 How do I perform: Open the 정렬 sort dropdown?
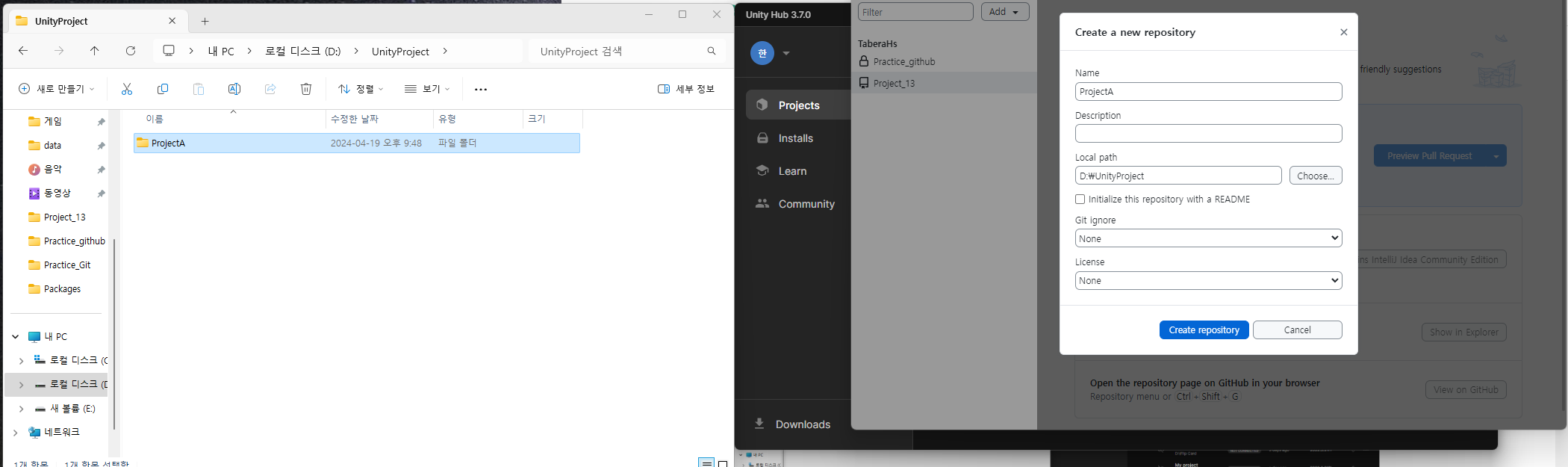(361, 89)
